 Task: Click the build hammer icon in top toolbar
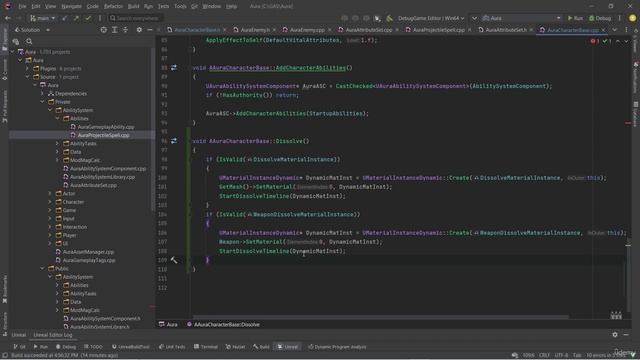click(x=389, y=18)
